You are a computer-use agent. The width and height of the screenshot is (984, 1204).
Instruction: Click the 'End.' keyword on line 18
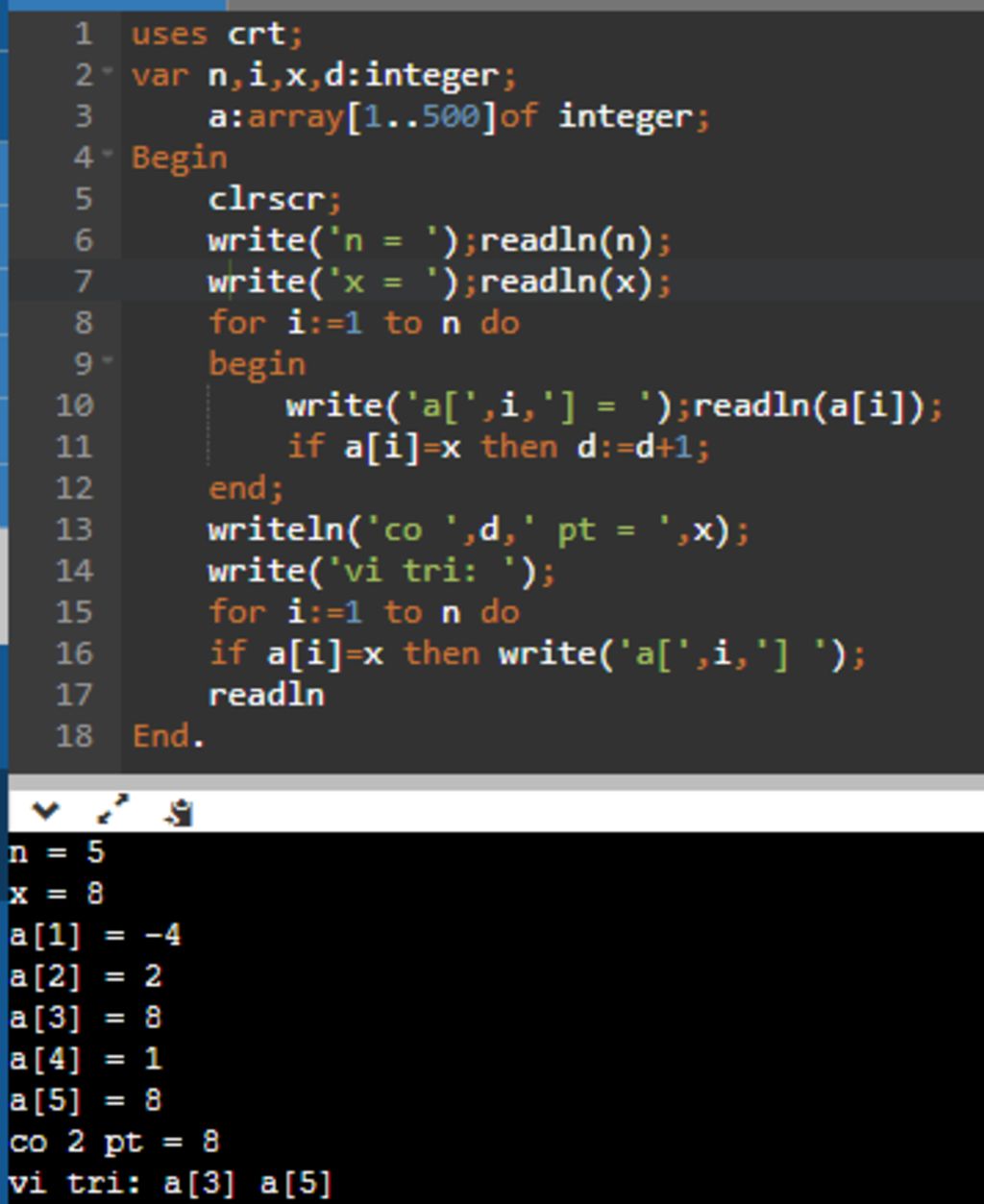[x=168, y=736]
